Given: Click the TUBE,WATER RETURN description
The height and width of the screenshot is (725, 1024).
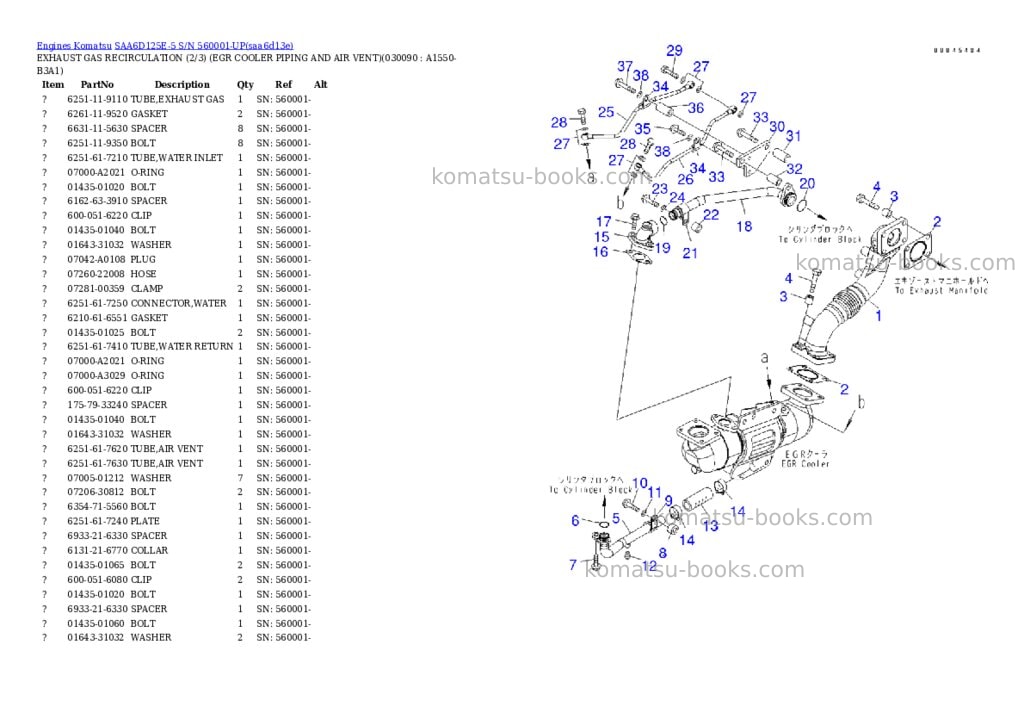Looking at the screenshot, I should click(x=182, y=346).
